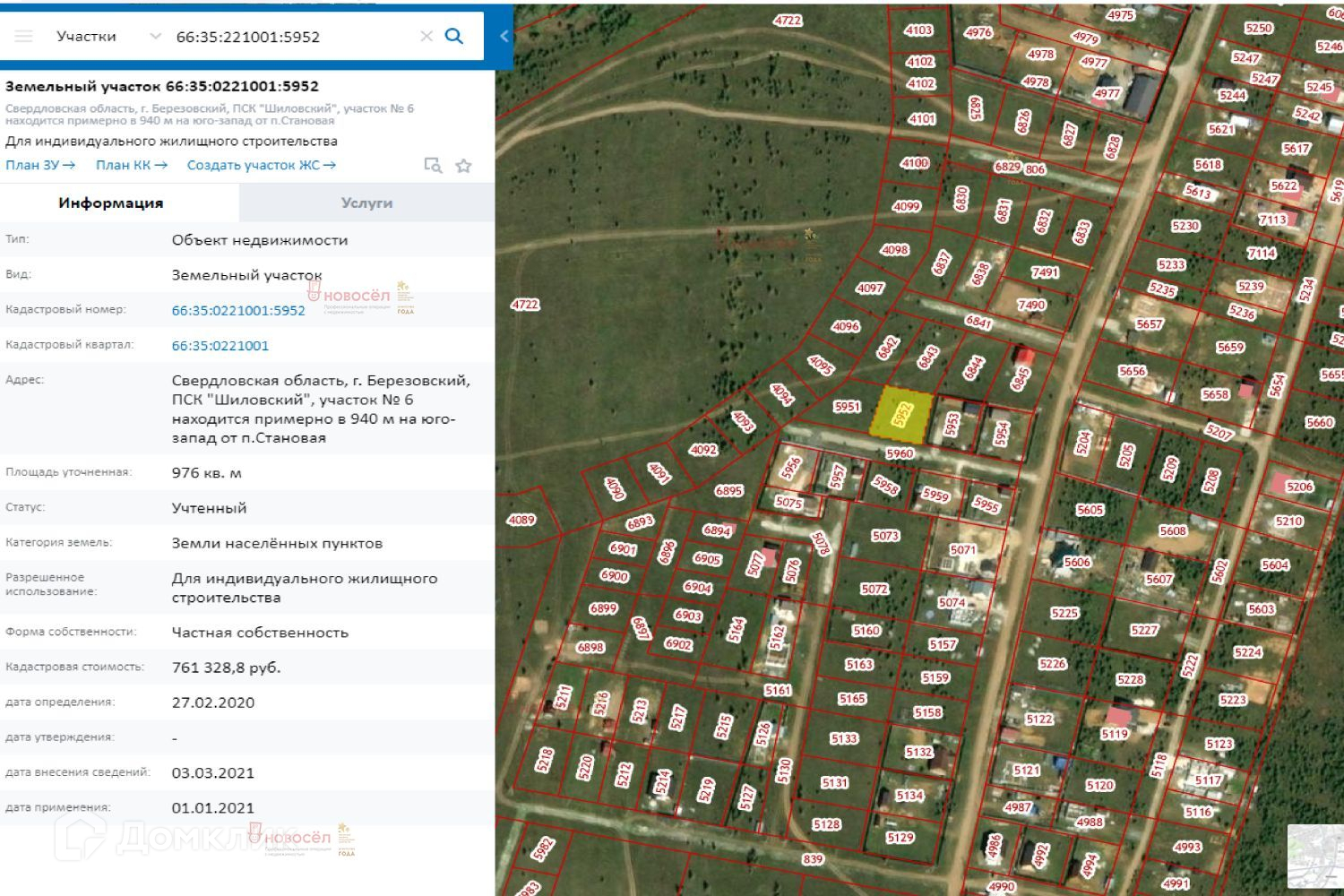Click the Частная собственность ownership value
This screenshot has width=1344, height=896.
[260, 633]
